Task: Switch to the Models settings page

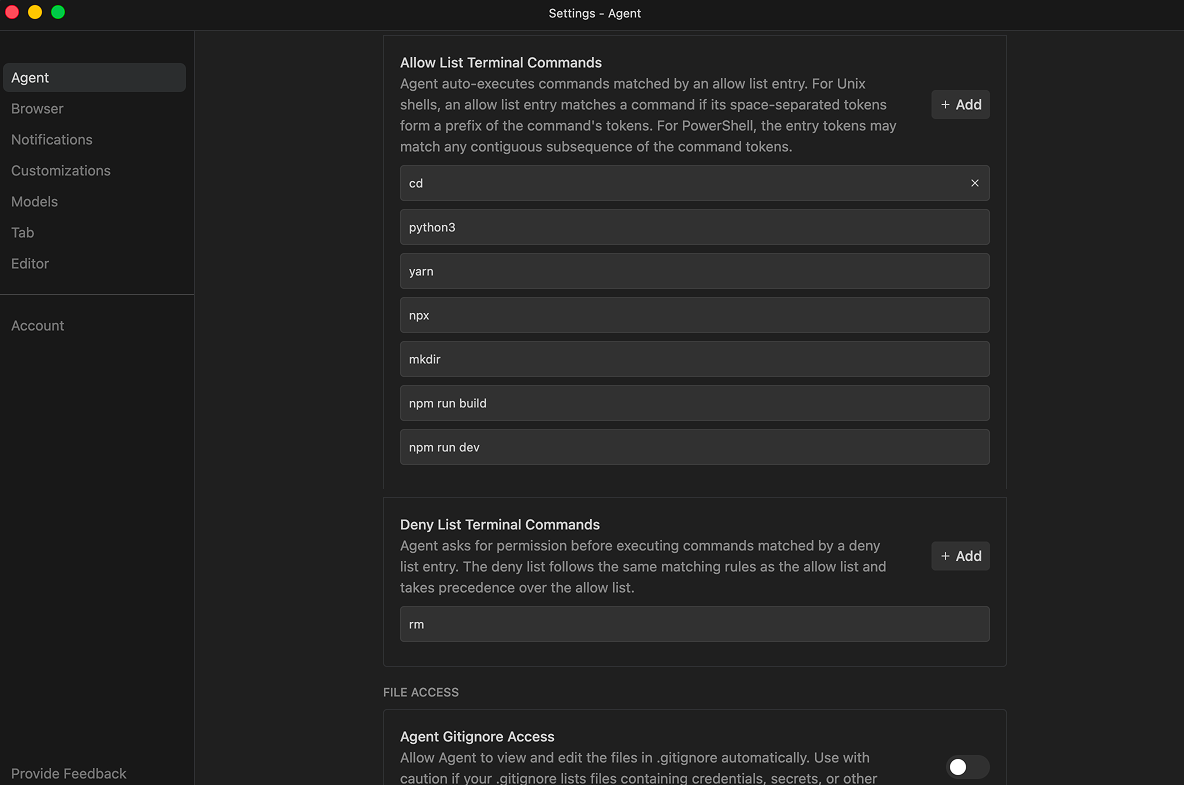Action: coord(35,202)
